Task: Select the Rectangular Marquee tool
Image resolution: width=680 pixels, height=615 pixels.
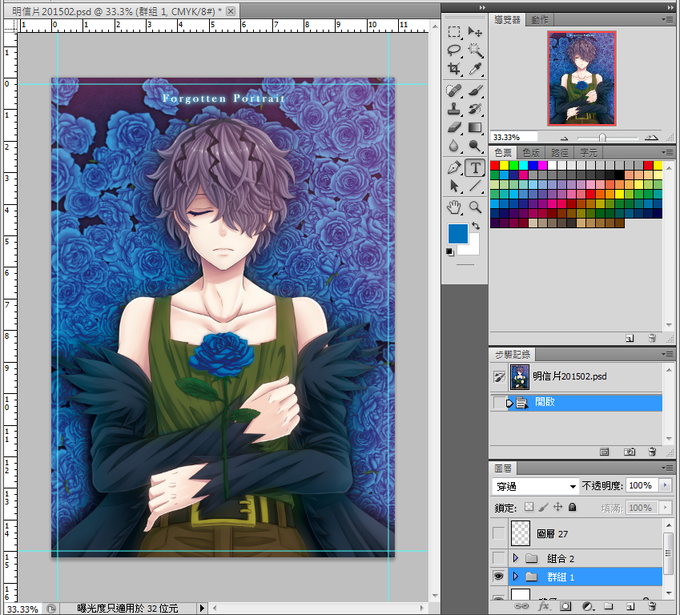Action: (454, 32)
